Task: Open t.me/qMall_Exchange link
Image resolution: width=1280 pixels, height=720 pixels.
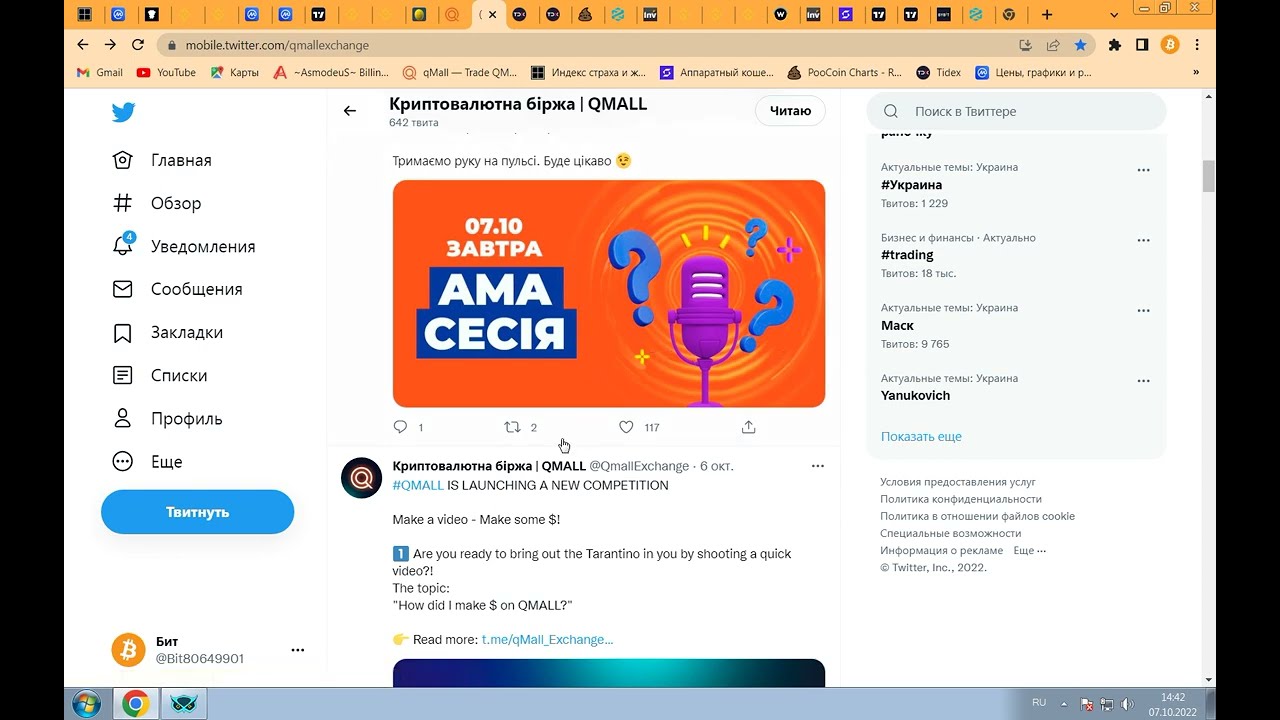Action: [x=547, y=639]
